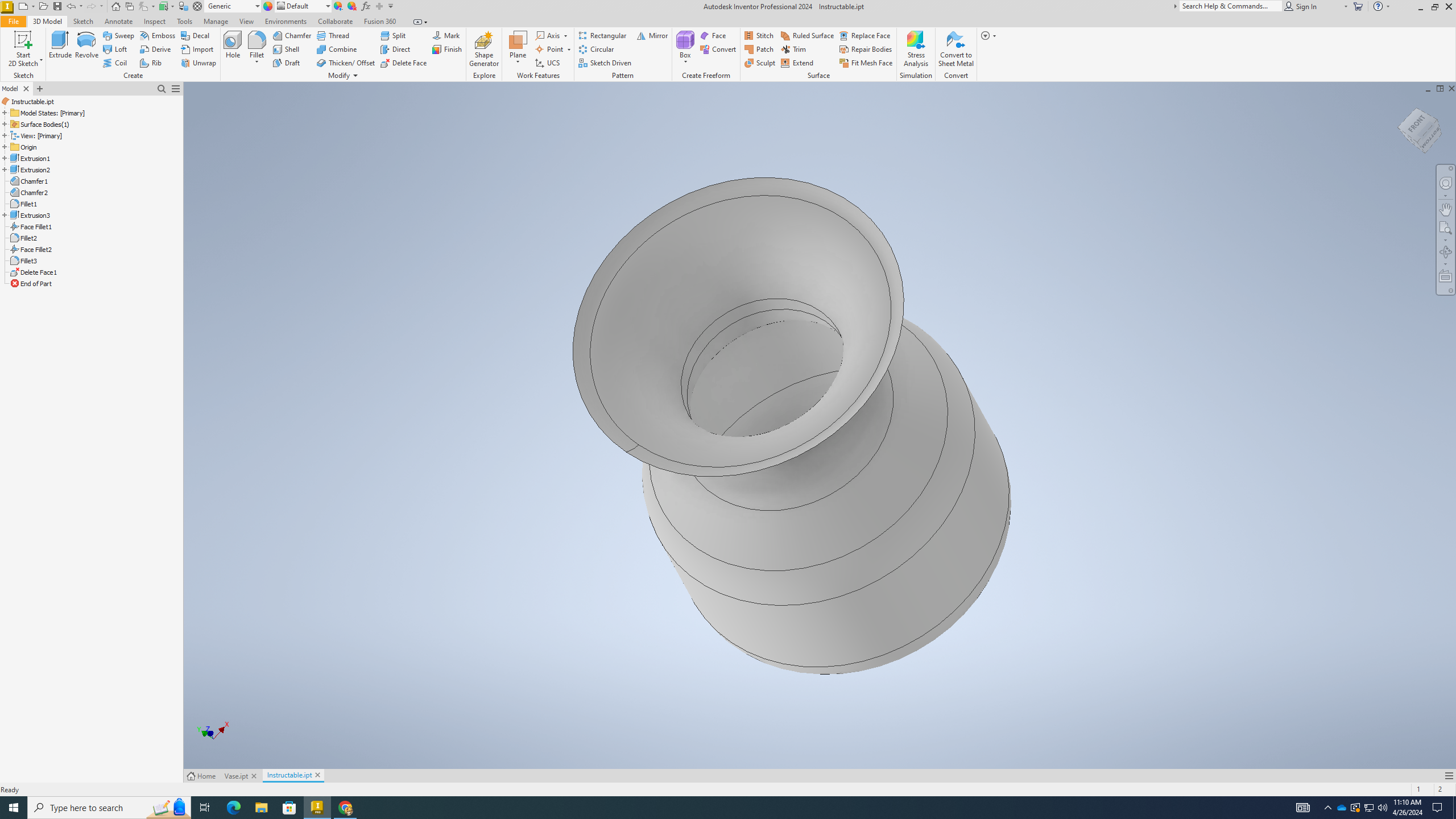Viewport: 1456px width, 819px height.
Task: Add a new browser panel tab
Action: [39, 89]
